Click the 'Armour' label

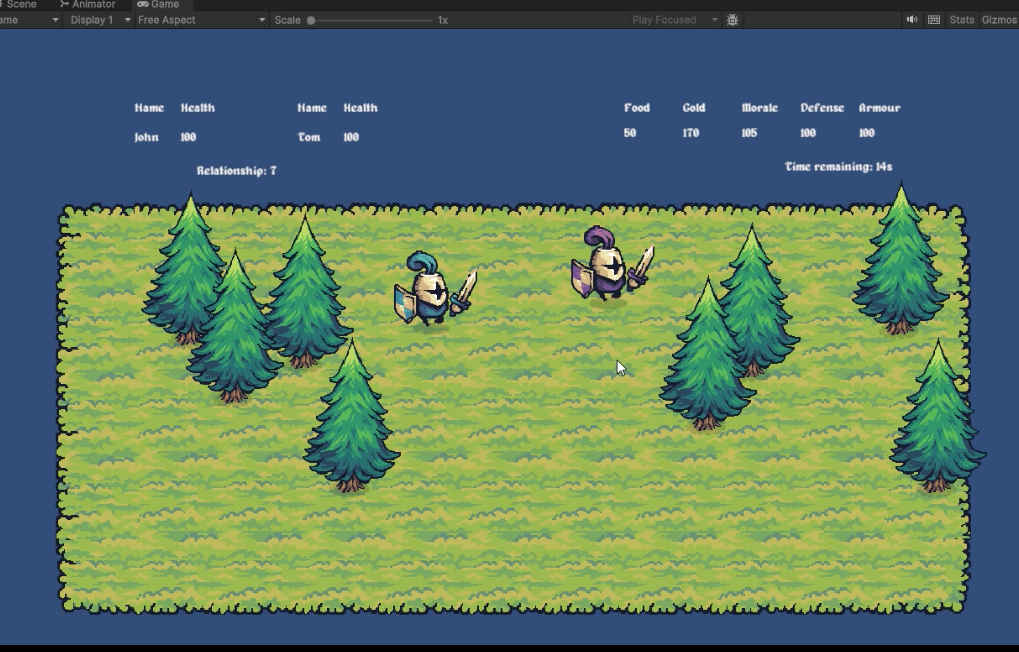click(879, 108)
